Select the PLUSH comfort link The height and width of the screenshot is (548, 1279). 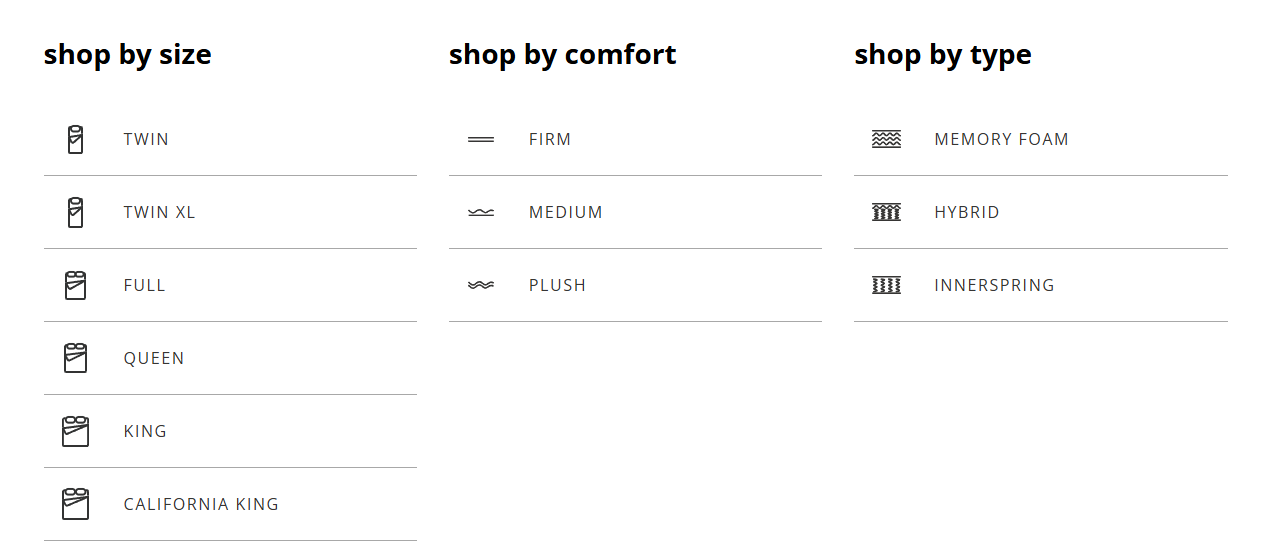[557, 286]
